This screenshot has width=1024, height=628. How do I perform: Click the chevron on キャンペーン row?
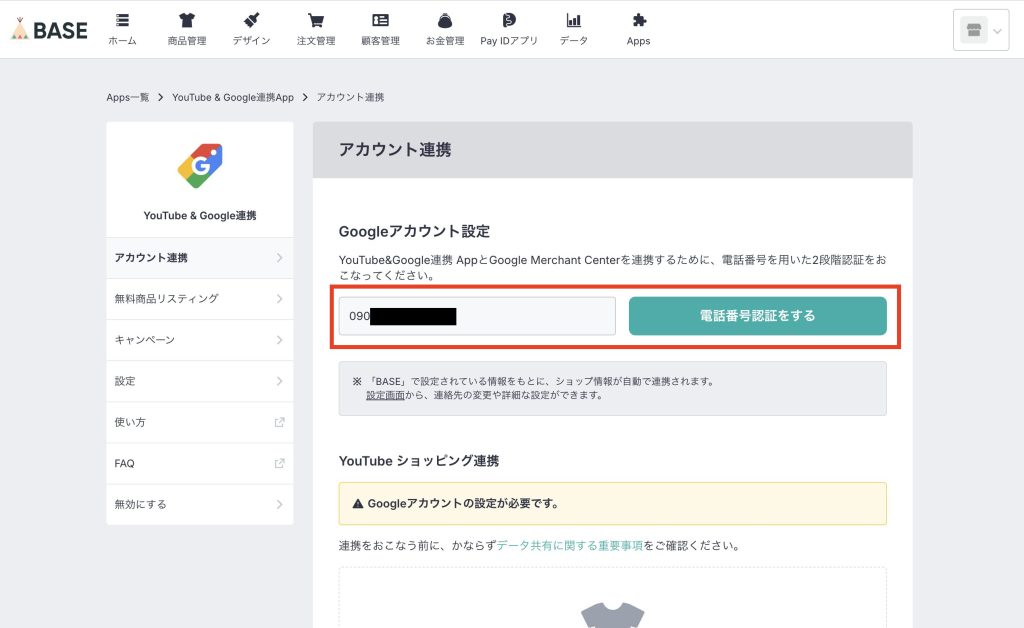[x=280, y=340]
